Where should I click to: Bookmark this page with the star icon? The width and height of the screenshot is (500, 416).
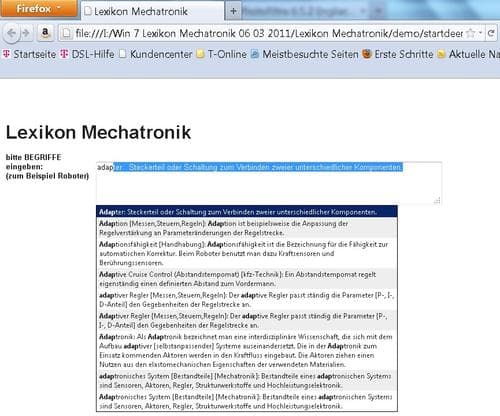tap(471, 33)
